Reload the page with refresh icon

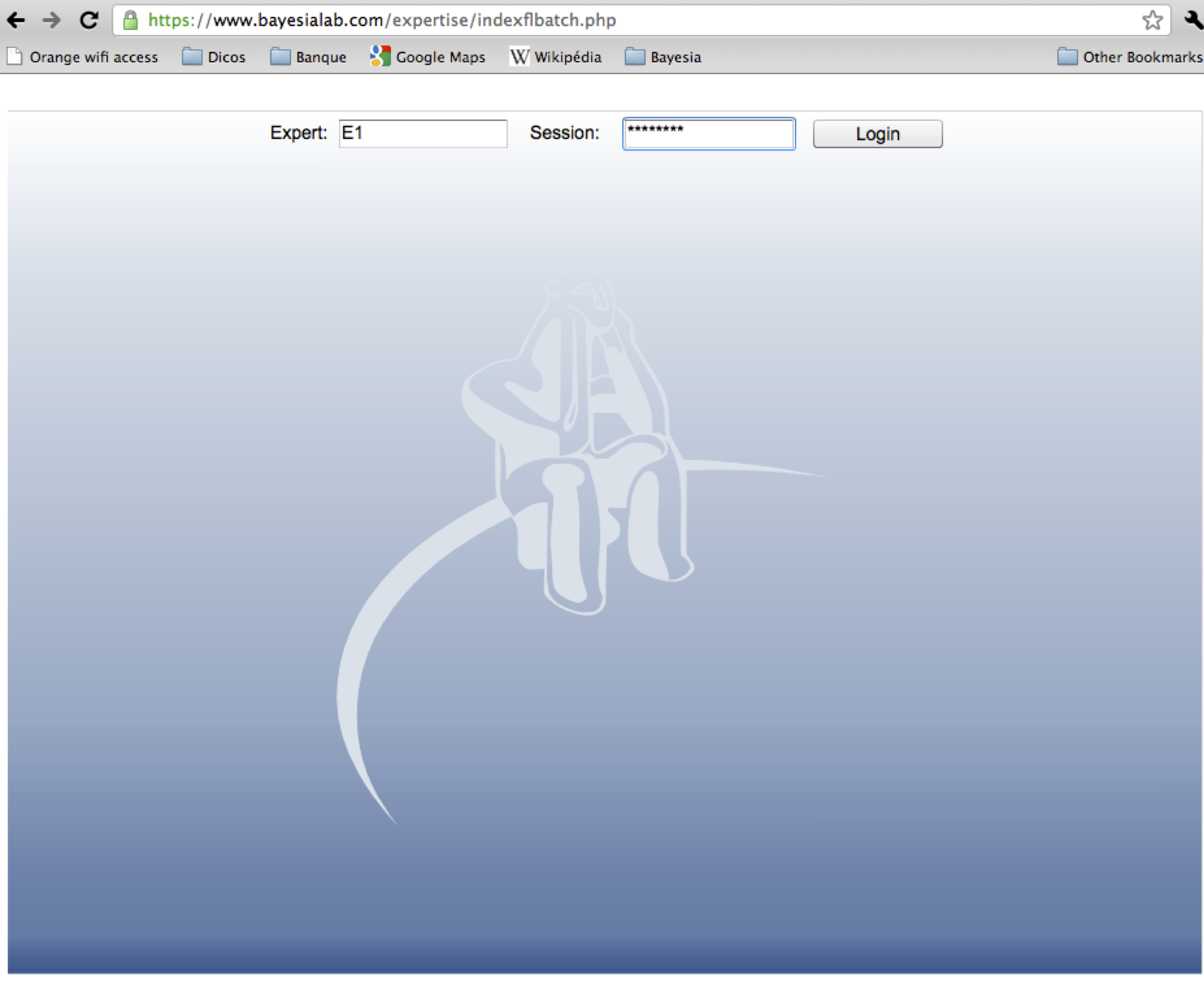coord(89,21)
